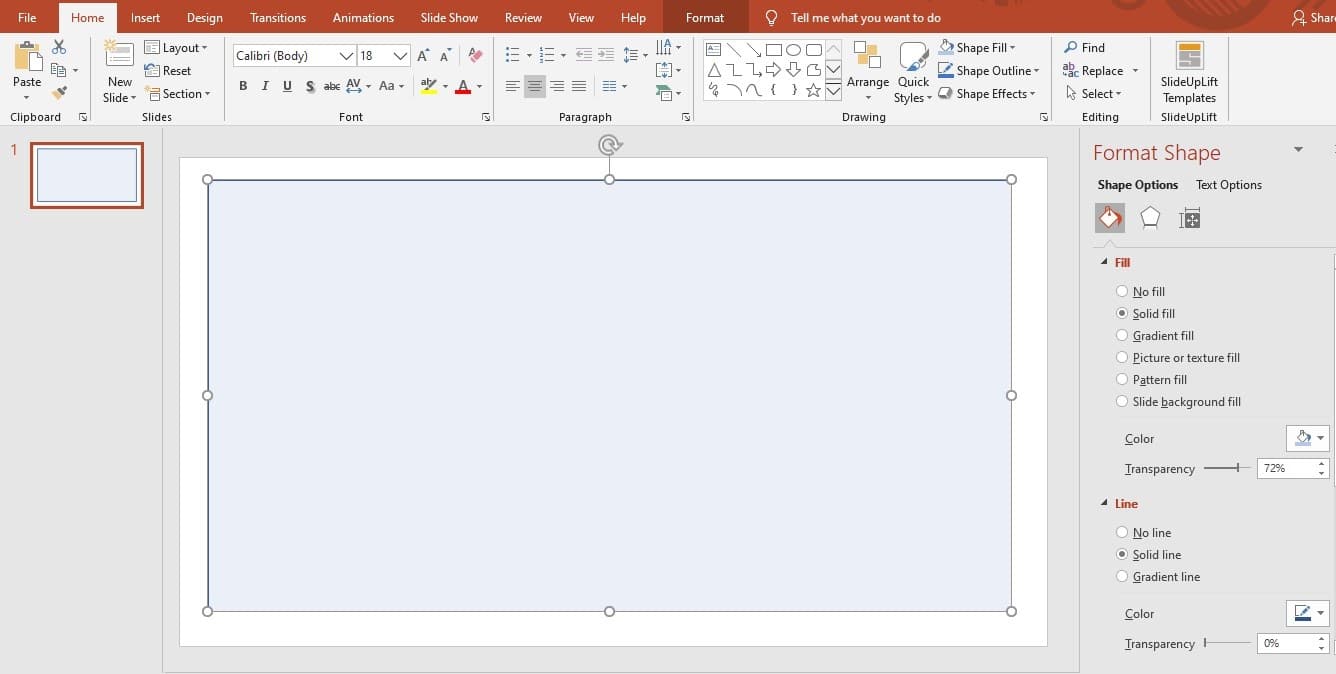This screenshot has width=1336, height=674.
Task: Select slide 1 thumbnail in panel
Action: click(87, 175)
